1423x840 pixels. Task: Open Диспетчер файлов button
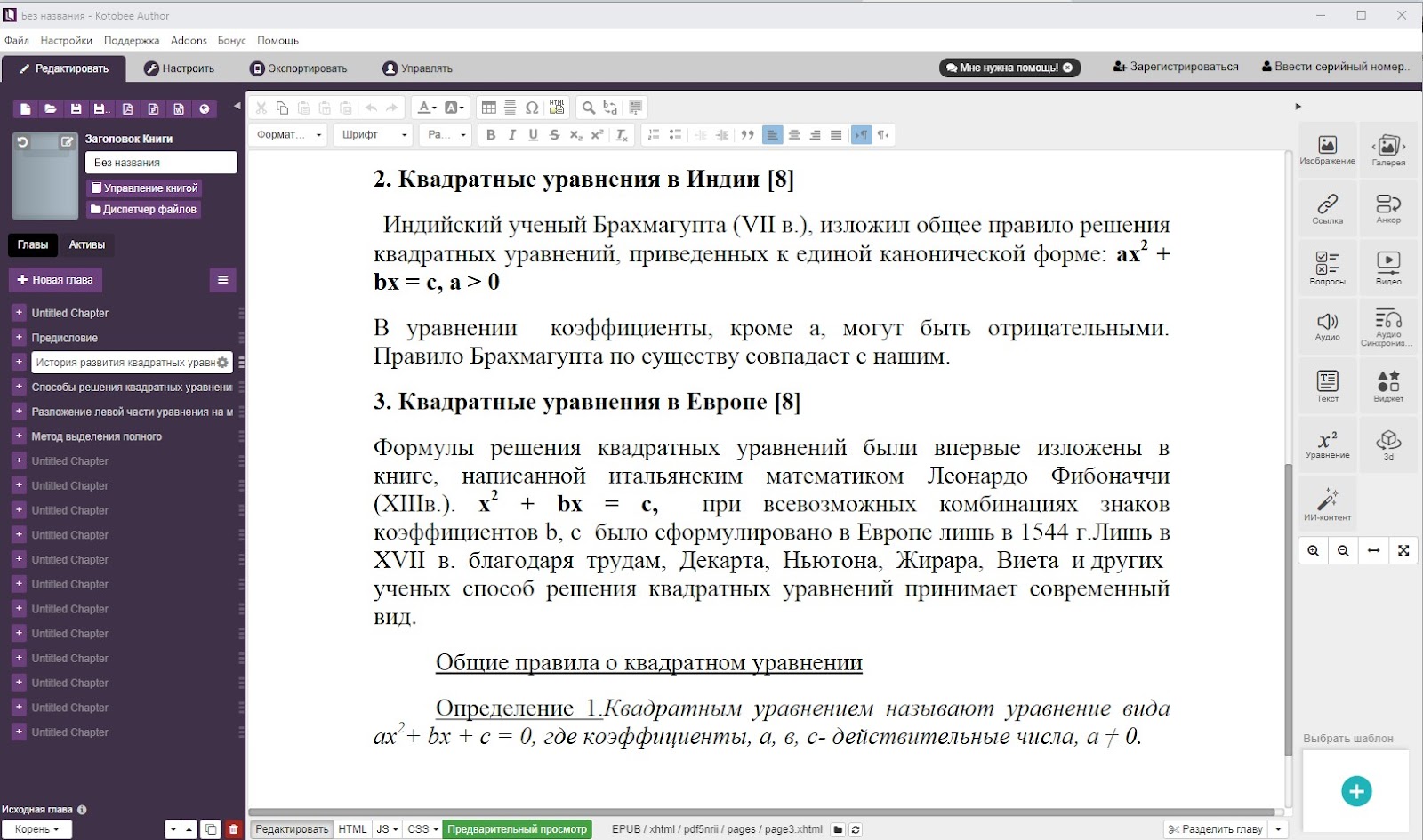pos(143,210)
